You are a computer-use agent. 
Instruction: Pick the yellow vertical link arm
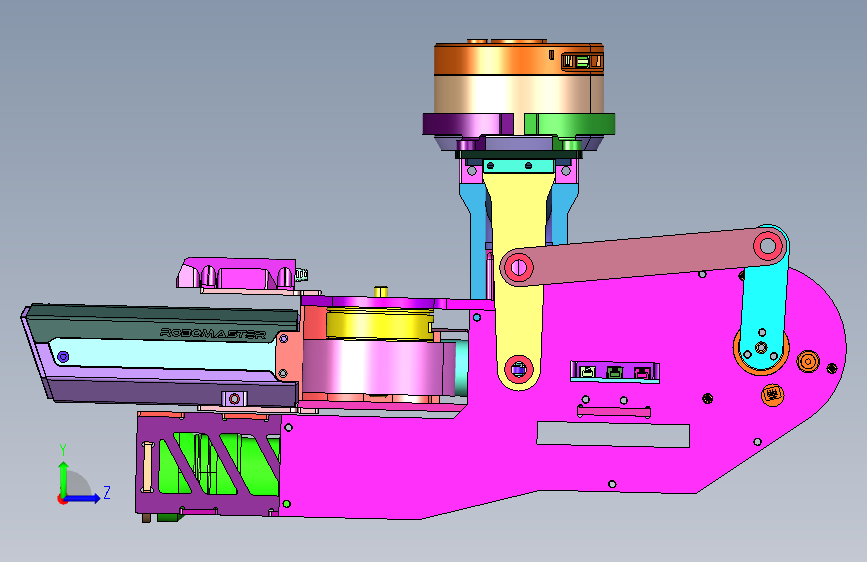519,232
